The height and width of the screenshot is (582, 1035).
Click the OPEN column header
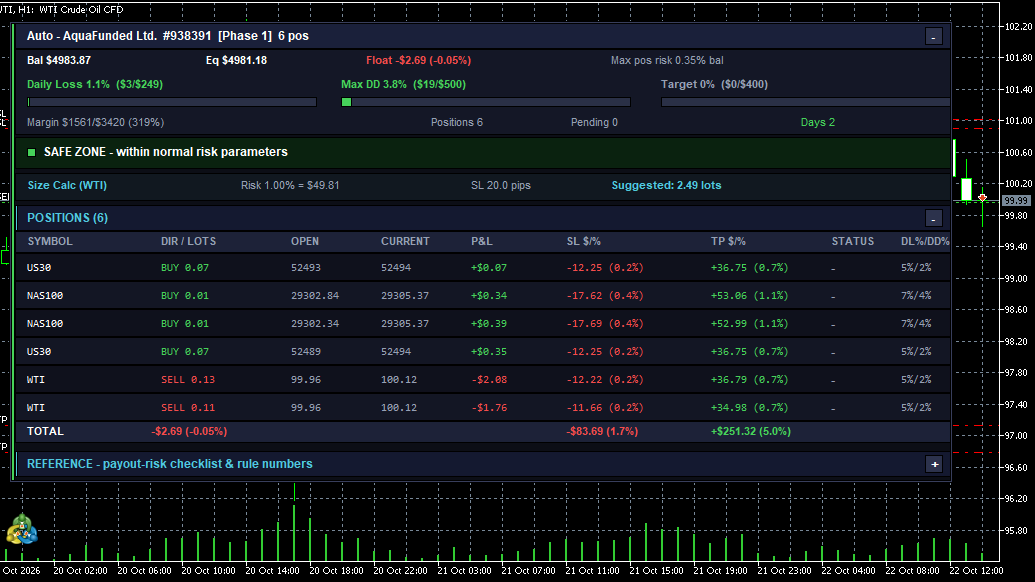pyautogui.click(x=305, y=242)
